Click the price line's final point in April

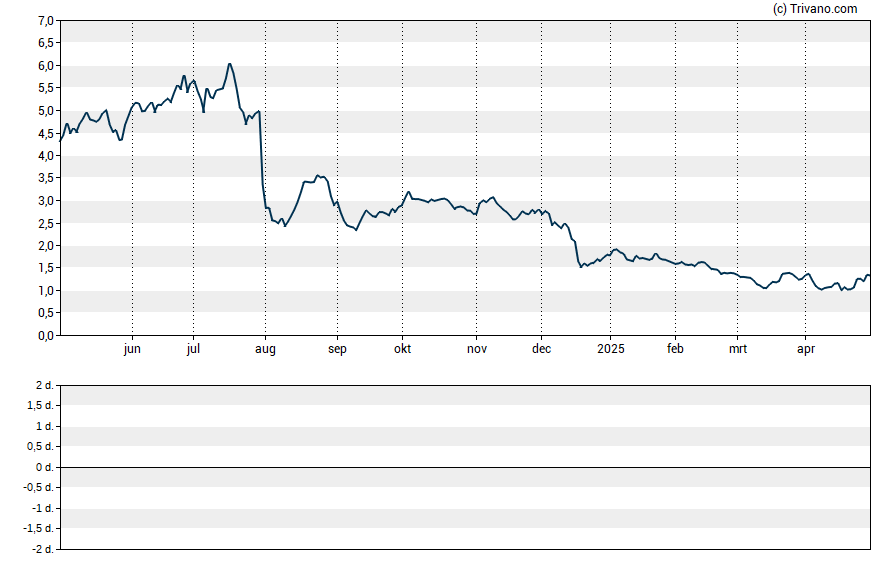(x=869, y=276)
